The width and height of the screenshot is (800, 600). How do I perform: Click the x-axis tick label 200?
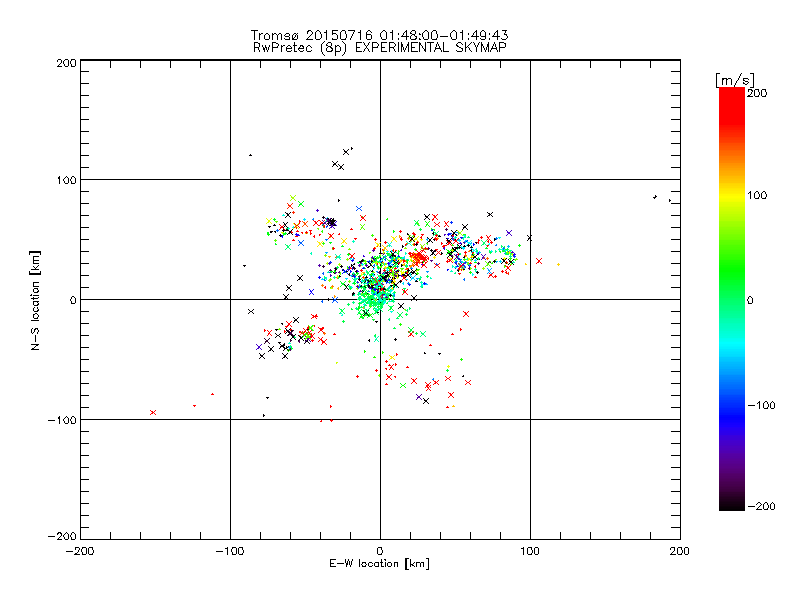[x=680, y=551]
